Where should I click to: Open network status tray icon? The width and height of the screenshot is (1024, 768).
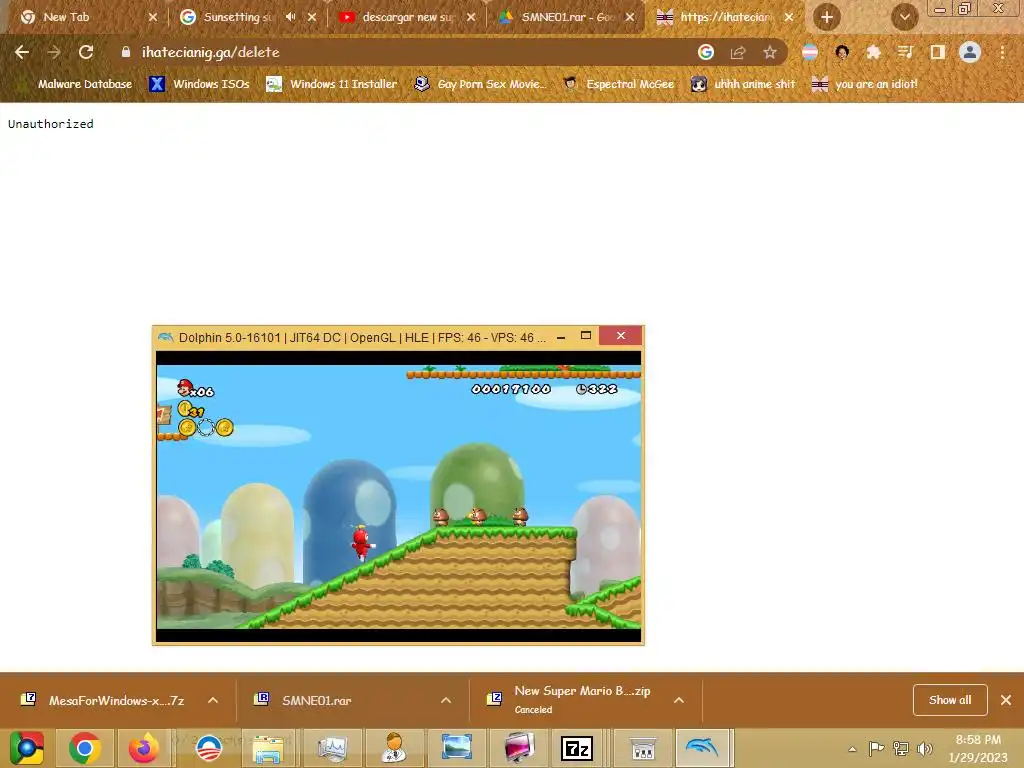[x=901, y=748]
